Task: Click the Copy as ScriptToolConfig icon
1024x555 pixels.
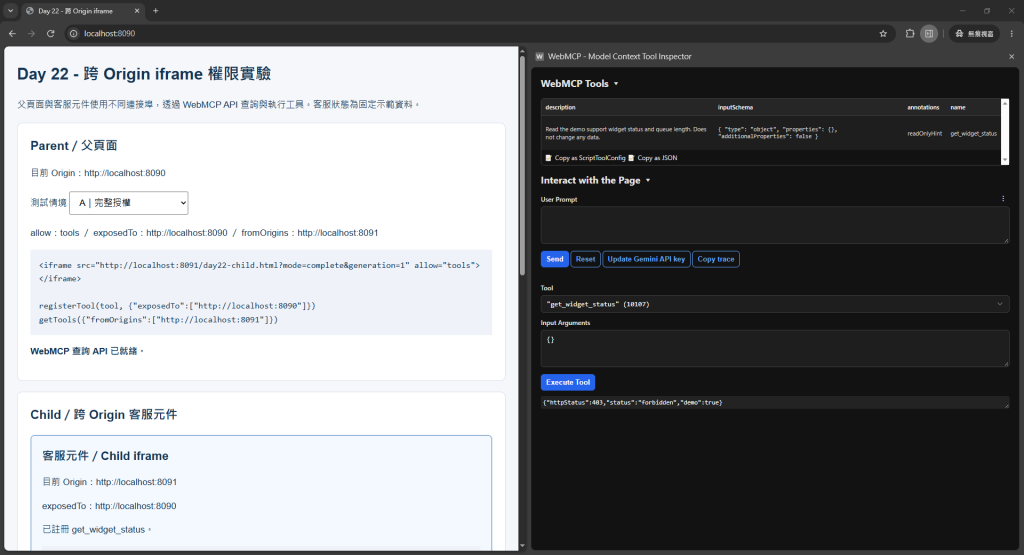Action: [549, 158]
